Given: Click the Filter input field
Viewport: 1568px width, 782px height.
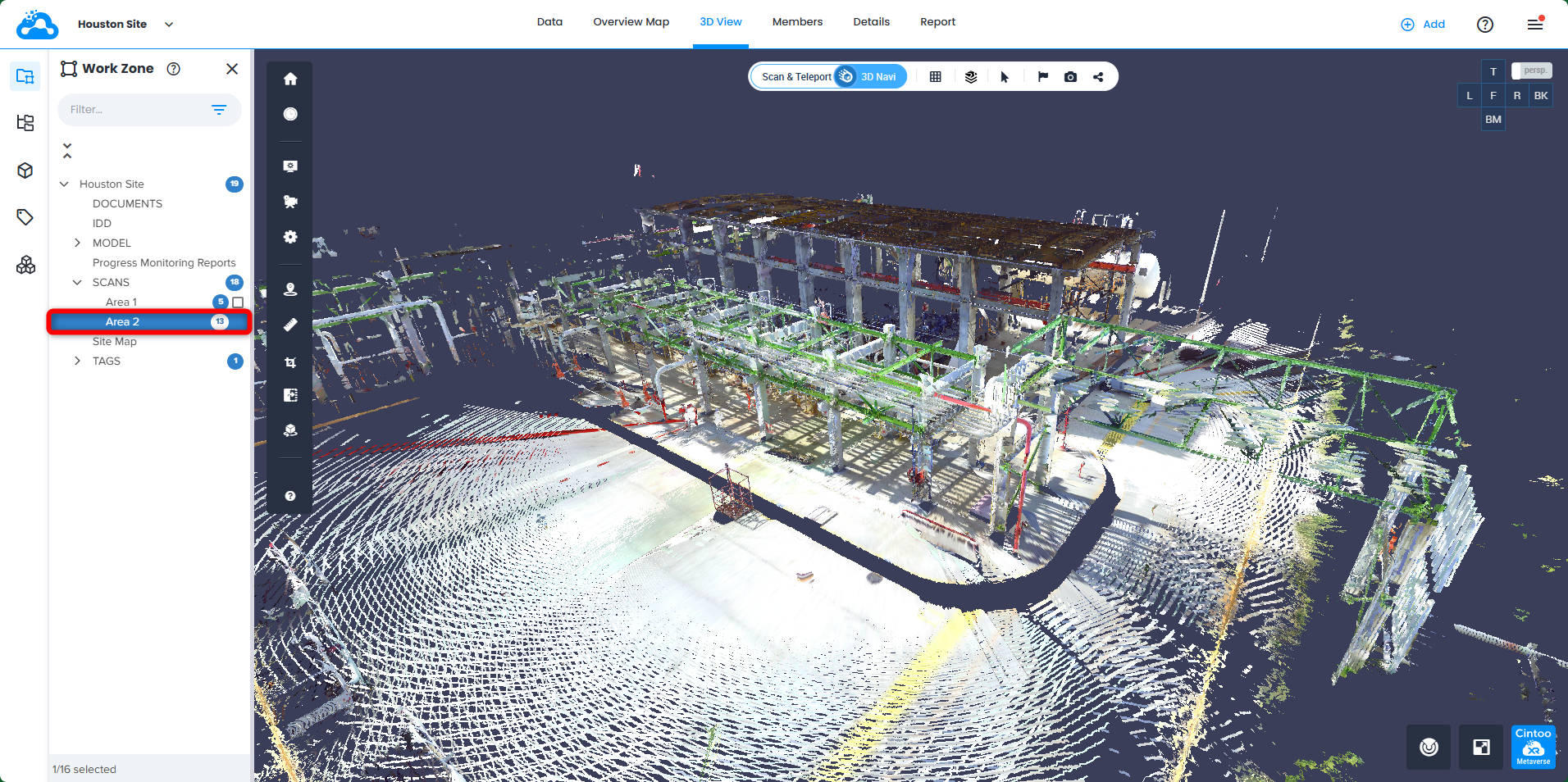Looking at the screenshot, I should pyautogui.click(x=135, y=110).
